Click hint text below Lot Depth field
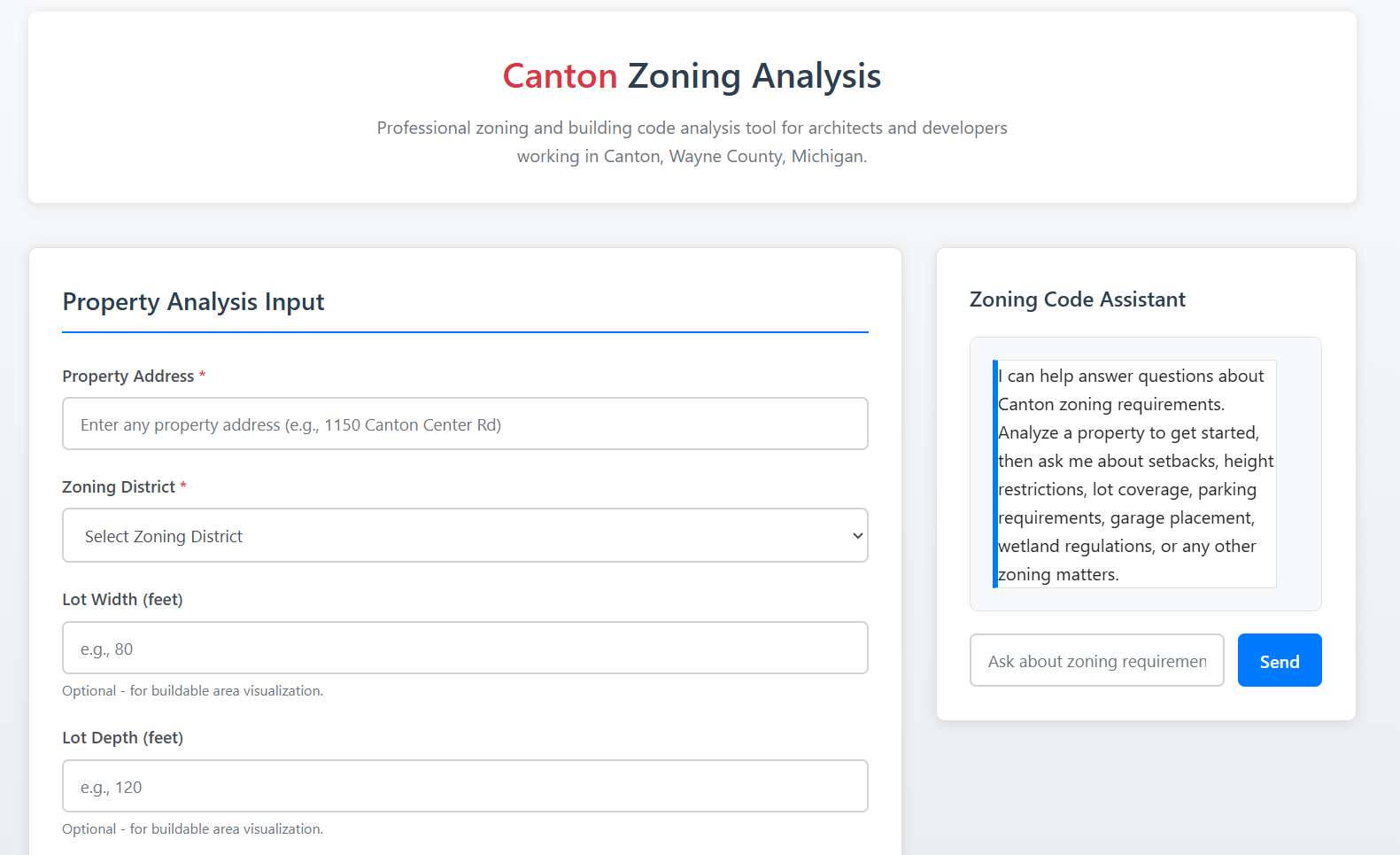The image size is (1400, 855). pos(192,829)
